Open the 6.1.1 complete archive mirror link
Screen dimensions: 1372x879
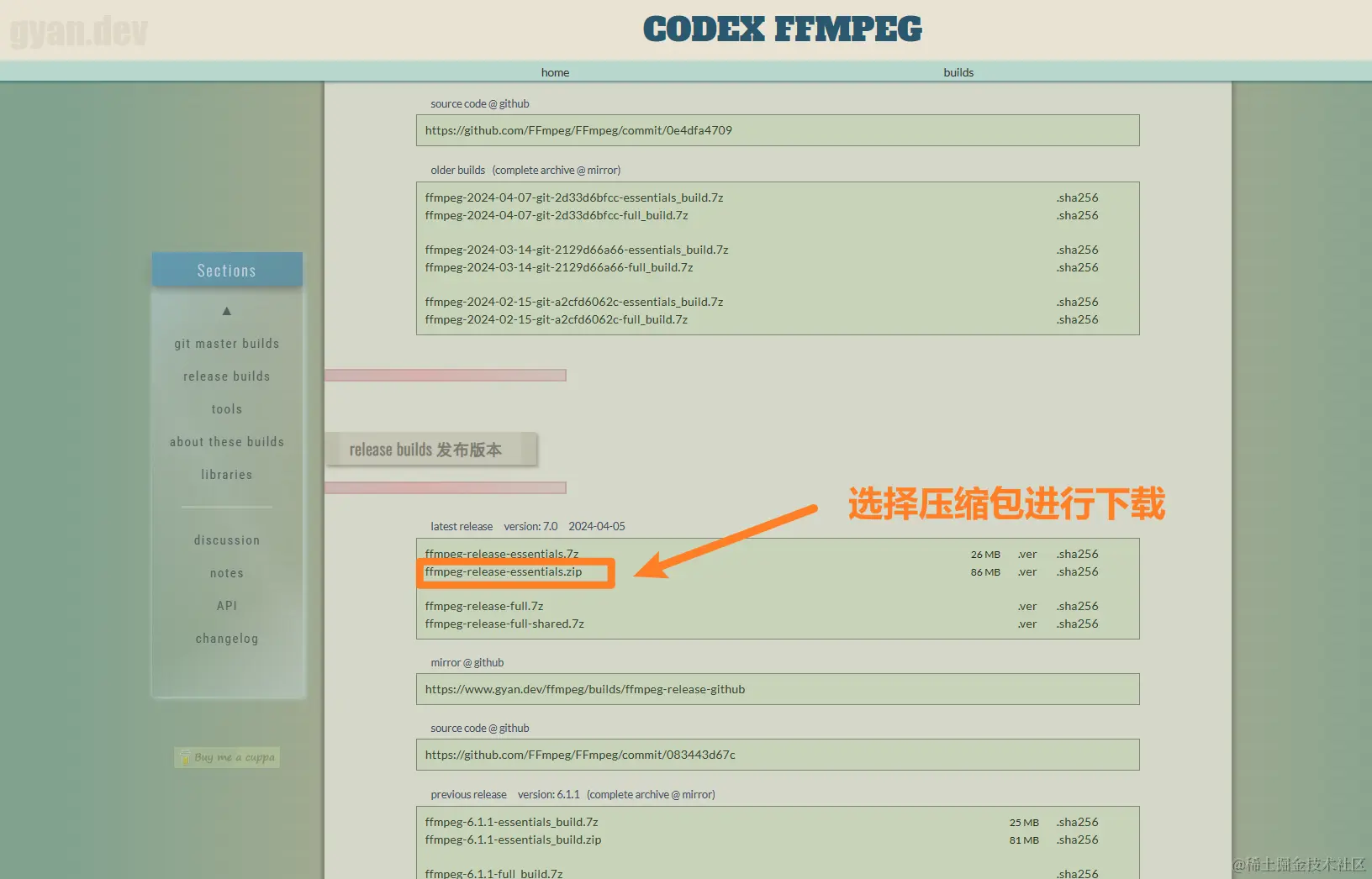click(651, 794)
